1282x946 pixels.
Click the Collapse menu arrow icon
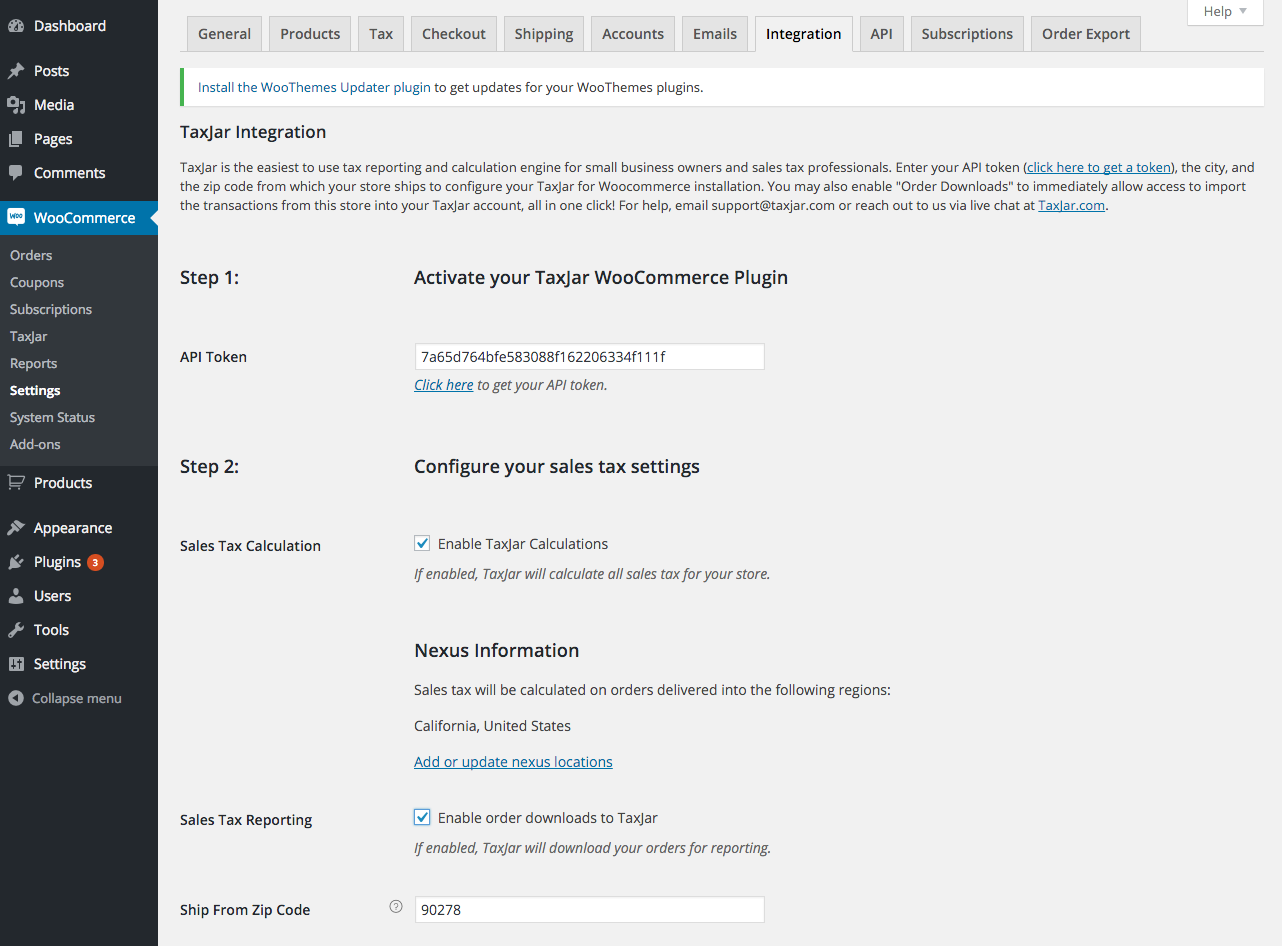point(16,698)
